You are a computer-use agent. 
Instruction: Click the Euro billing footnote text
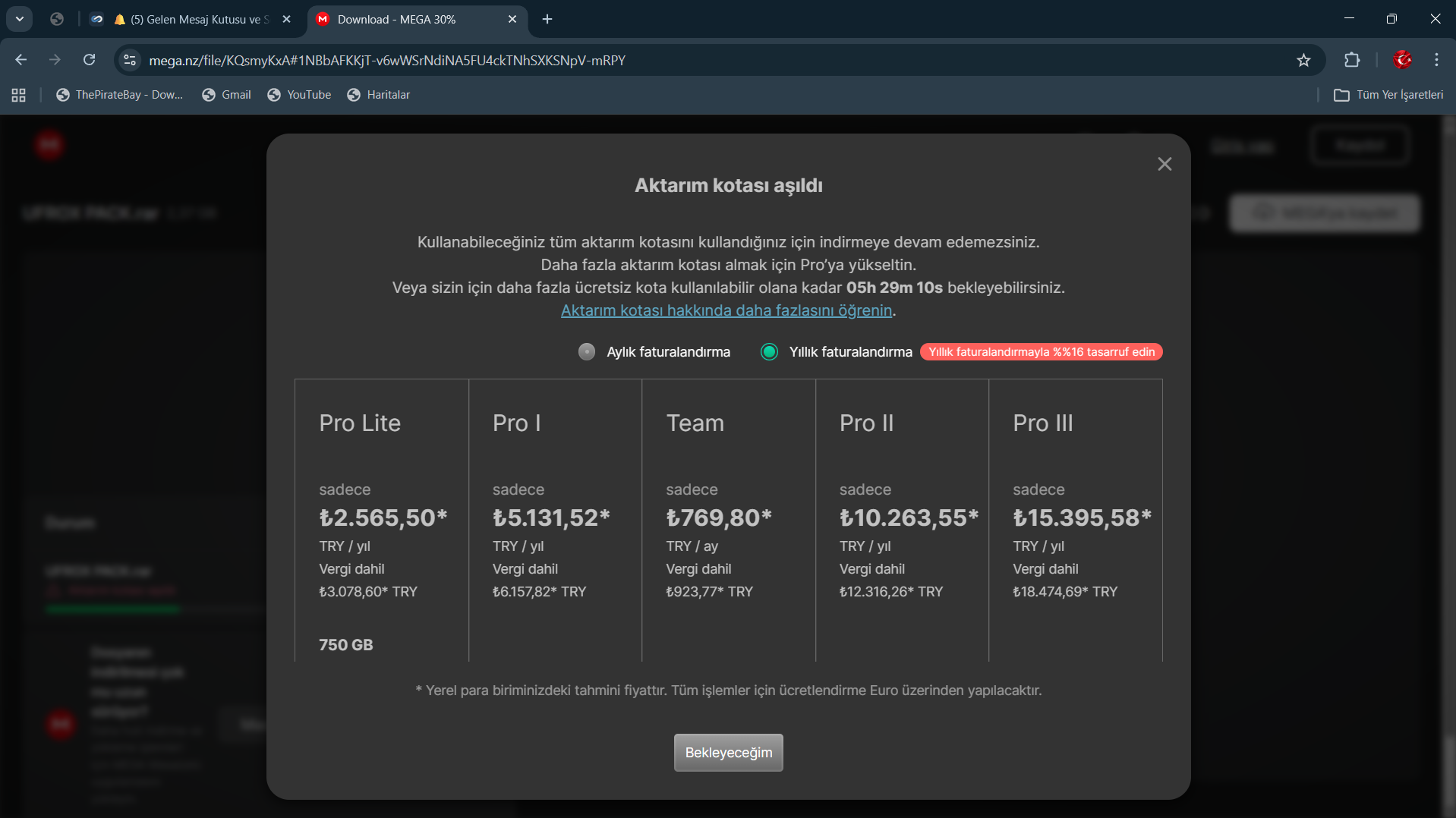tap(729, 691)
